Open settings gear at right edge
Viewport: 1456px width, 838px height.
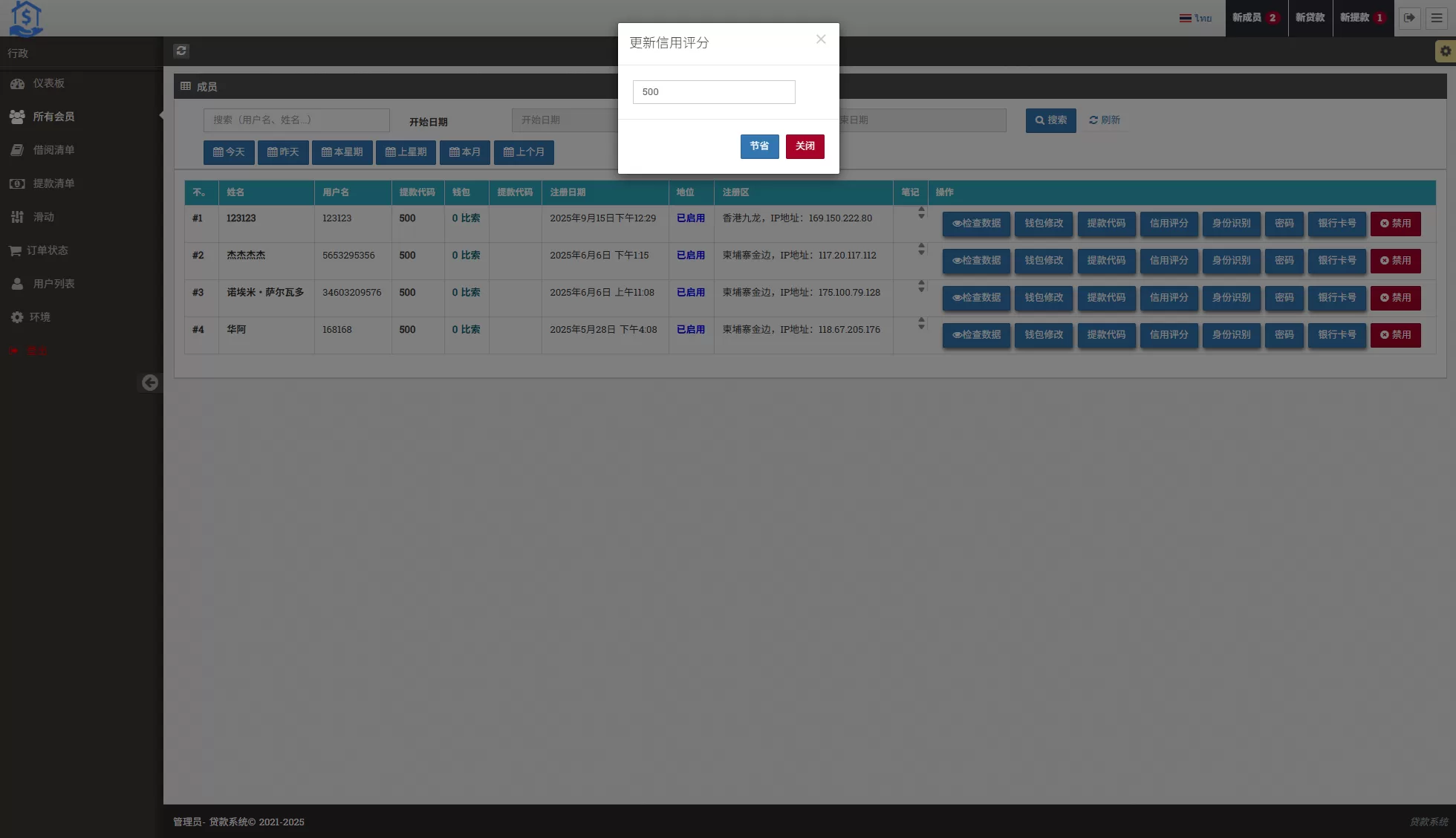1445,51
